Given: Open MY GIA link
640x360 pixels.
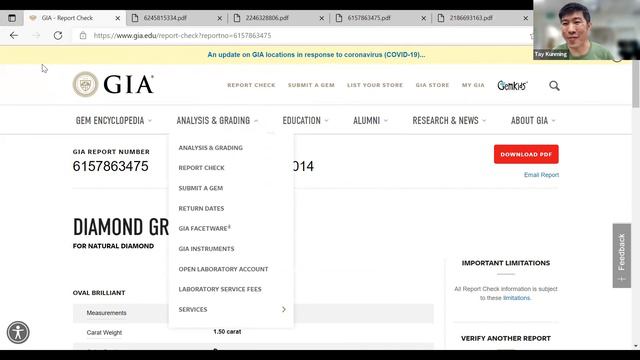Looking at the screenshot, I should pyautogui.click(x=473, y=85).
